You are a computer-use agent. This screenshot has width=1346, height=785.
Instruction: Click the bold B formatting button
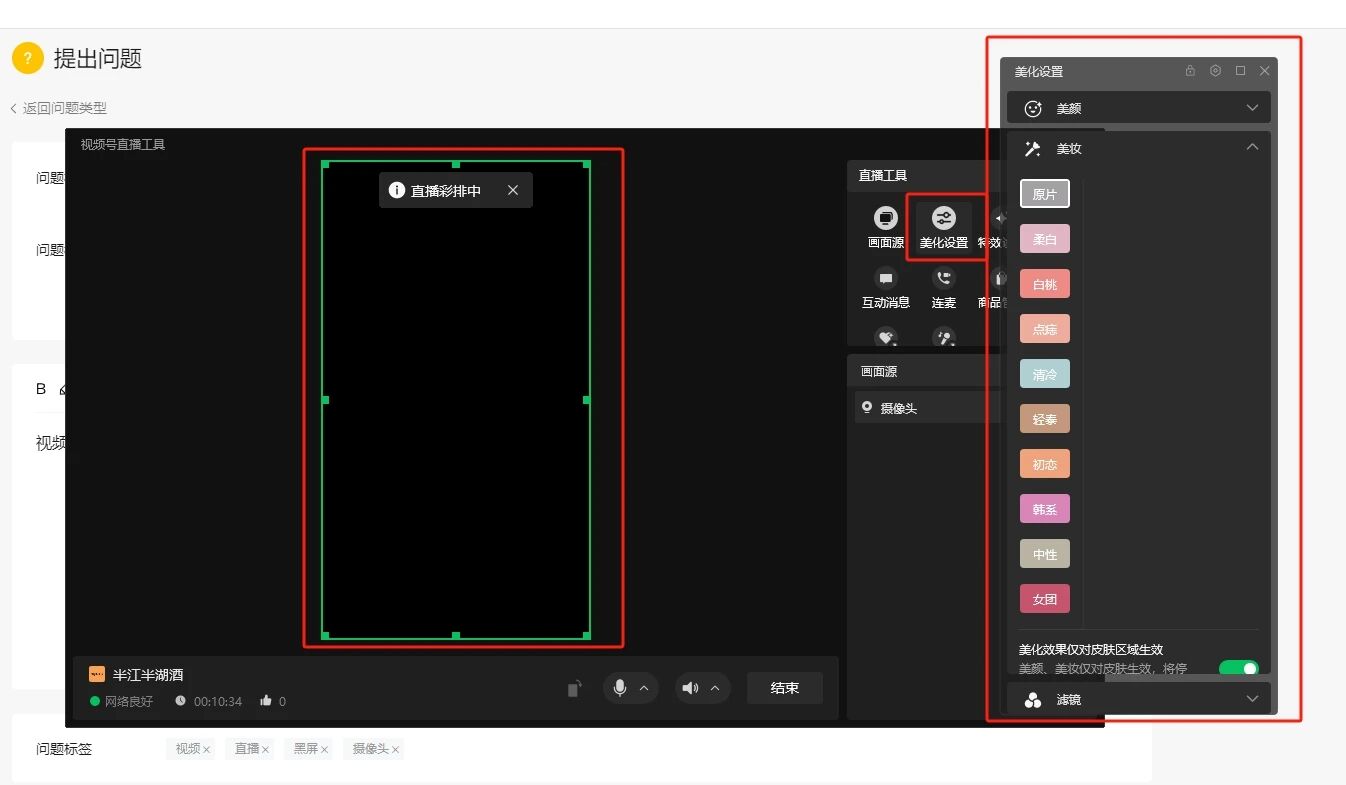41,389
